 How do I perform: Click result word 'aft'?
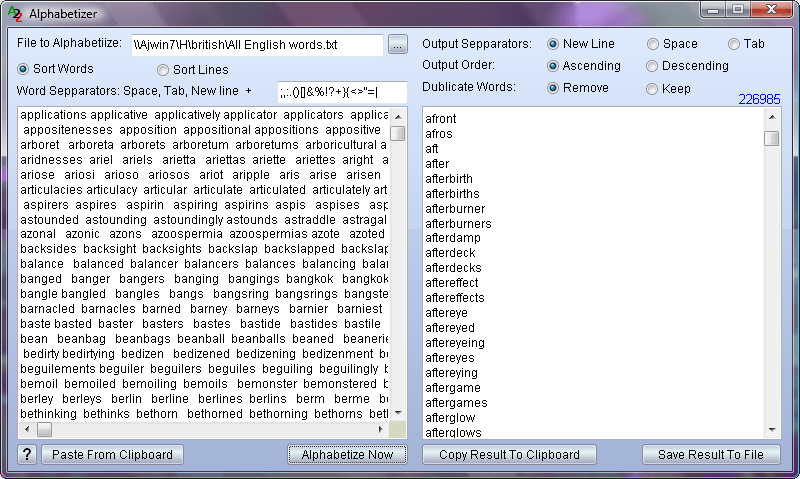[x=432, y=149]
